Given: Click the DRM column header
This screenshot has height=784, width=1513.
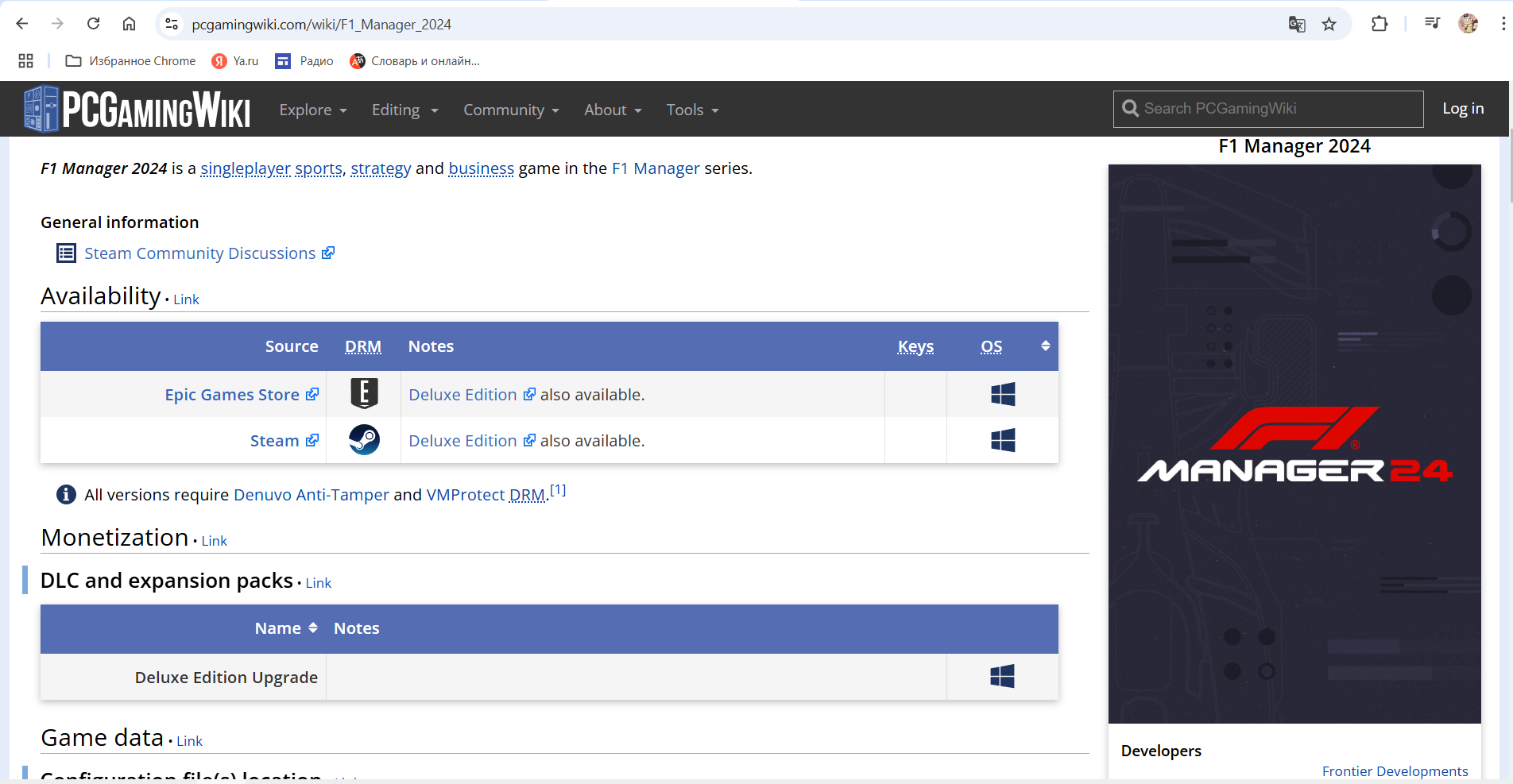Looking at the screenshot, I should point(363,346).
